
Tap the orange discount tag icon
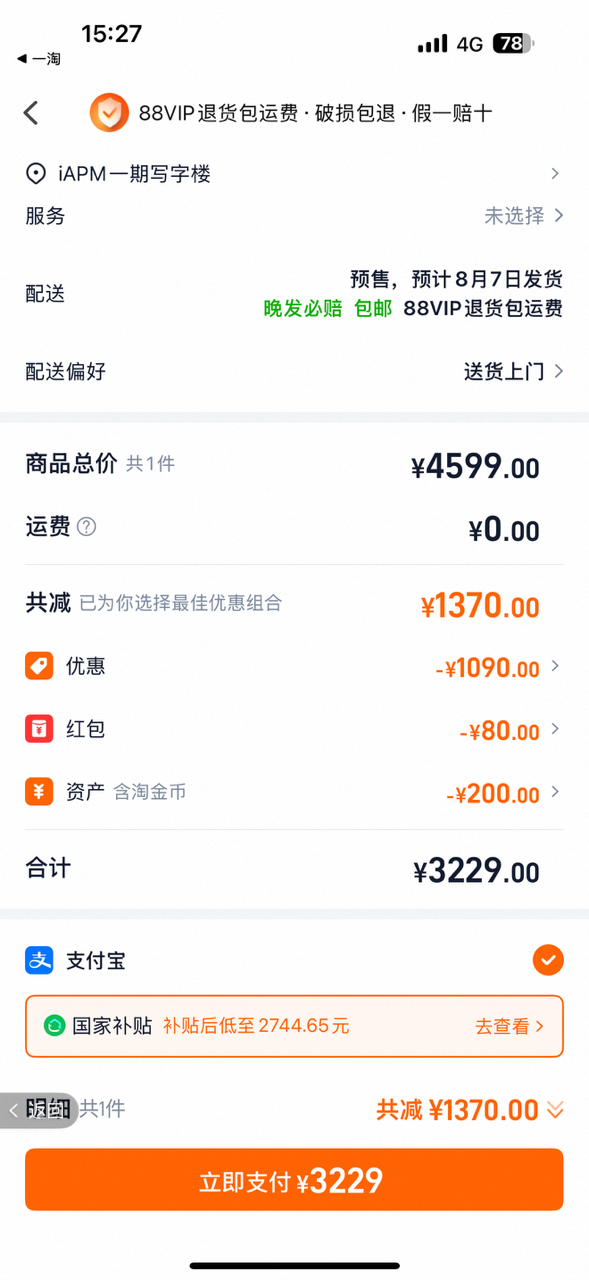click(39, 666)
